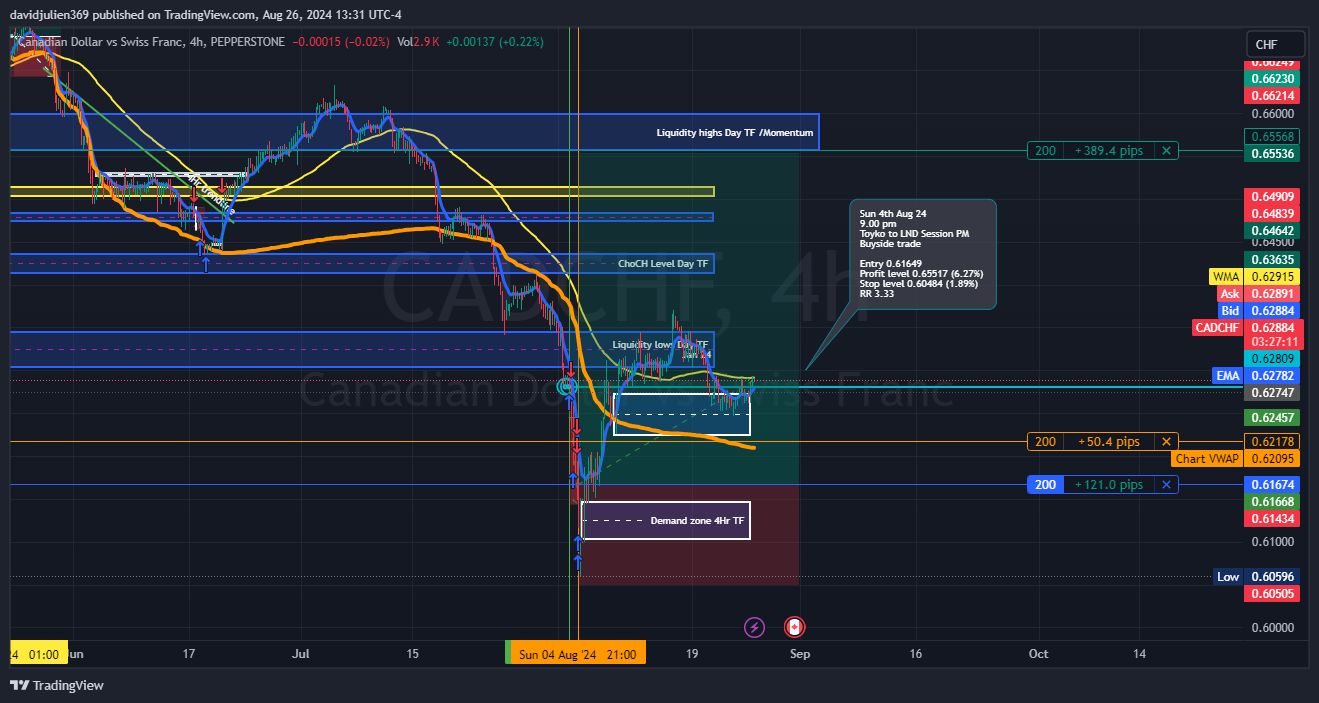
Task: Click the 0.61674 blue price tag
Action: 1273,485
